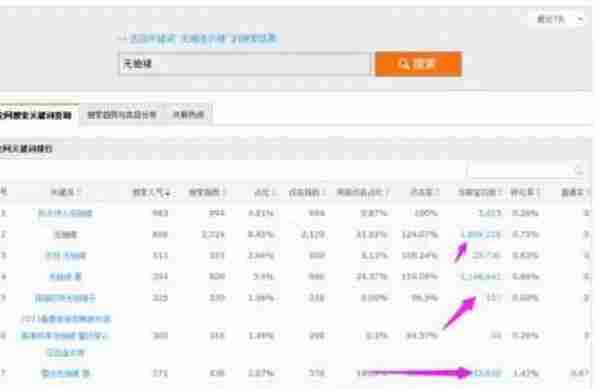Open the keyword link in row 1

[65, 213]
